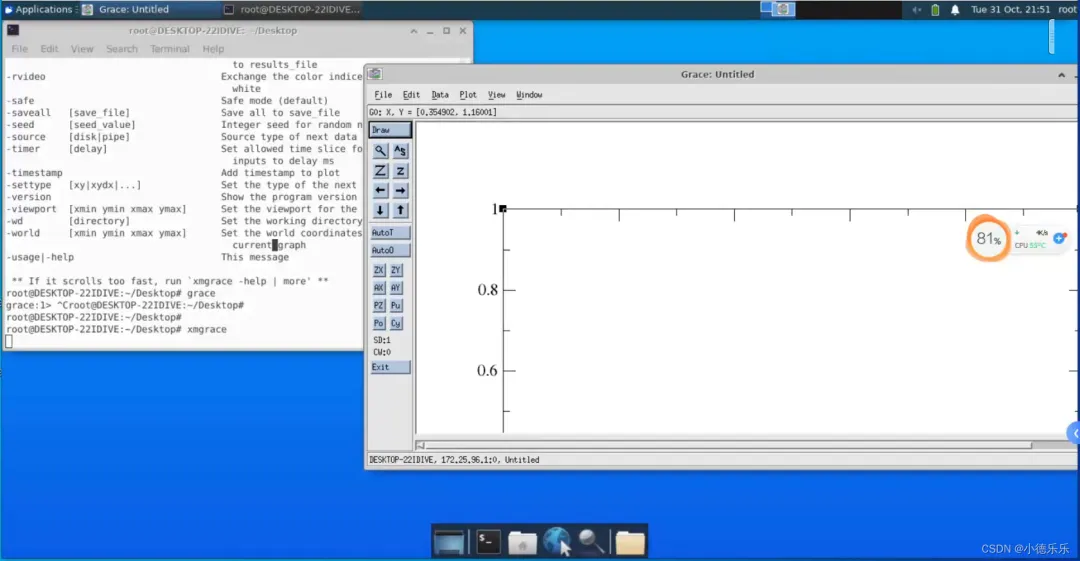Open the File menu in Grace
This screenshot has width=1080, height=561.
(383, 95)
